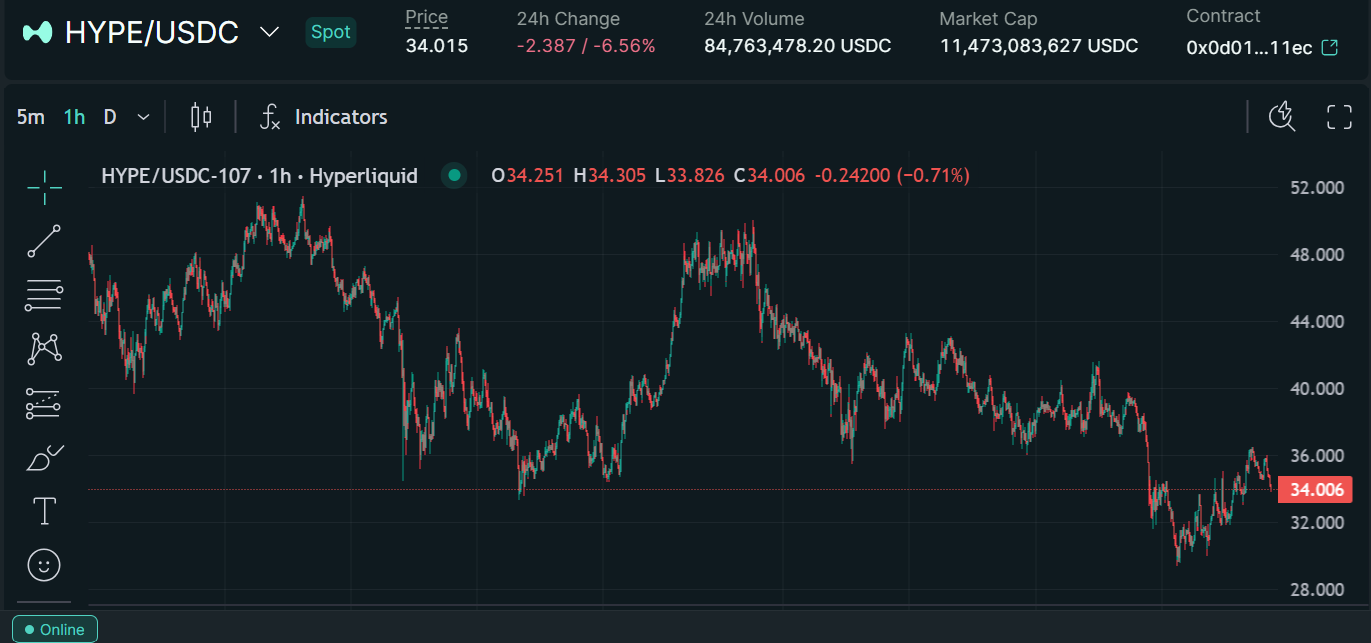This screenshot has width=1371, height=643.
Task: Select the brush drawing tool
Action: (44, 458)
